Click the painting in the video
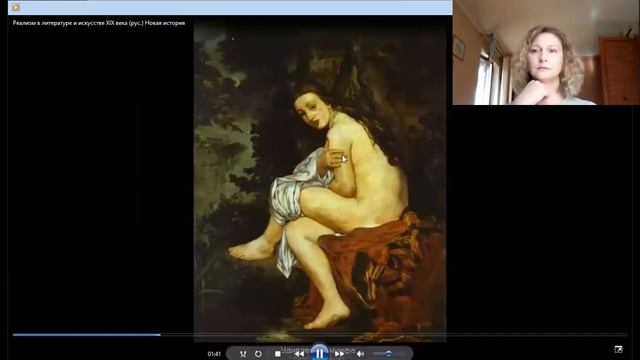 click(x=320, y=182)
